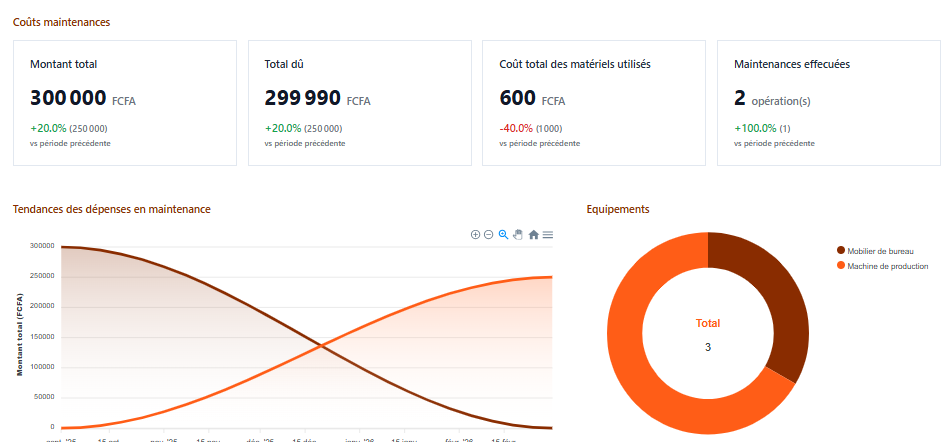Enable the panning hand tool

(517, 235)
